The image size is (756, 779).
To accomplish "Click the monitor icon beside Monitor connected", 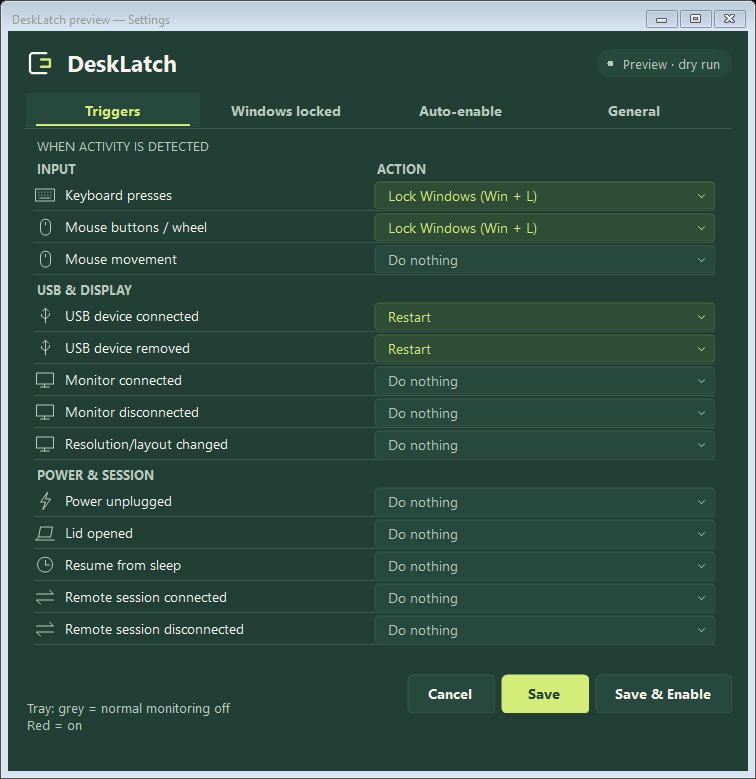I will 45,381.
